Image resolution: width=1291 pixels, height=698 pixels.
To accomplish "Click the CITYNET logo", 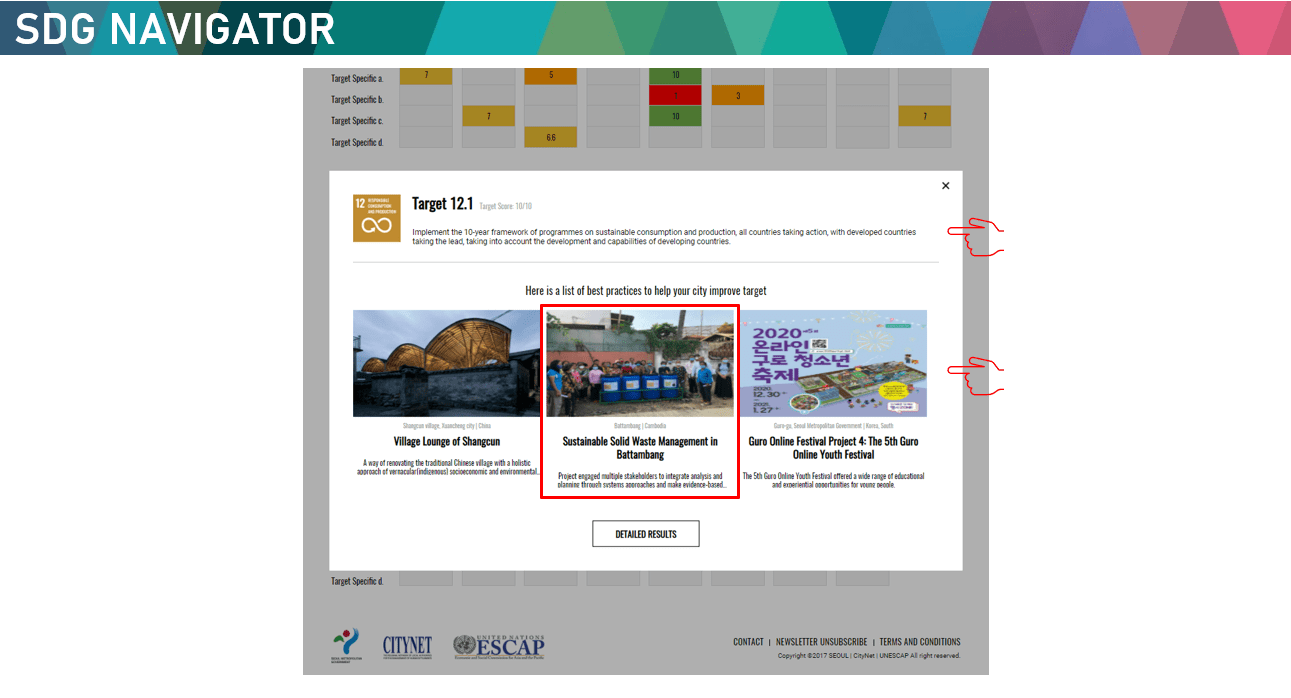I will 407,647.
